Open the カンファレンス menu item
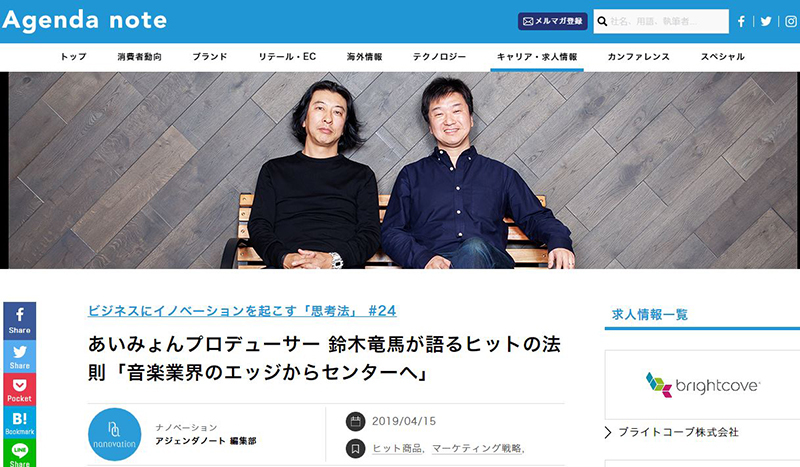 pos(638,57)
